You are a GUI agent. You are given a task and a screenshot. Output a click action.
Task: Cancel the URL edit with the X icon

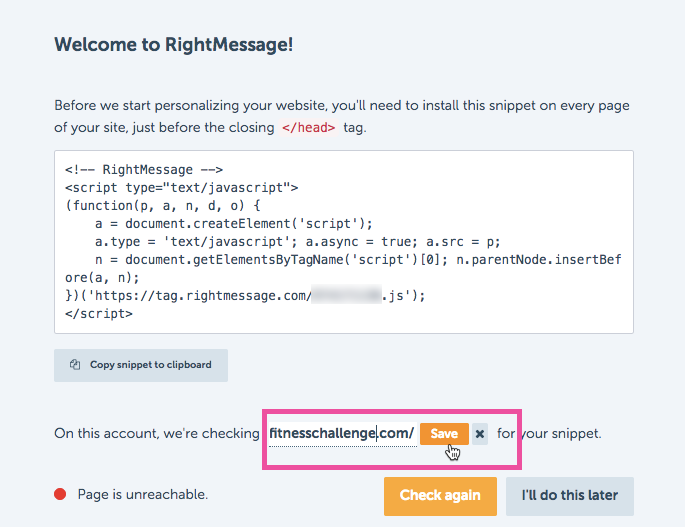480,434
